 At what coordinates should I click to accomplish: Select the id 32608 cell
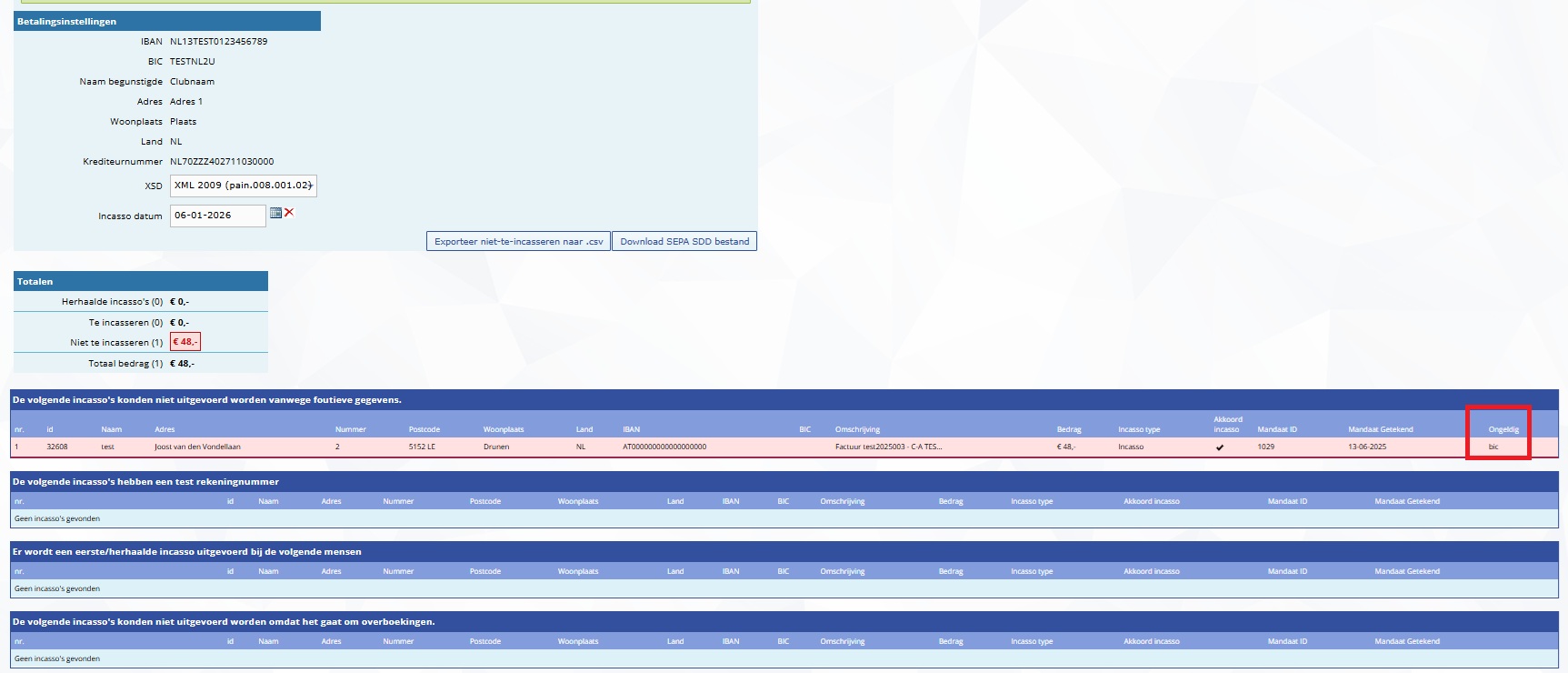57,447
